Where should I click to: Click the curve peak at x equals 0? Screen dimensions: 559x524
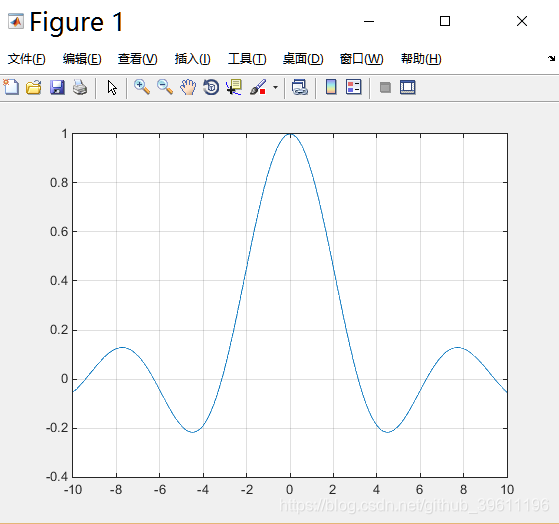click(290, 134)
